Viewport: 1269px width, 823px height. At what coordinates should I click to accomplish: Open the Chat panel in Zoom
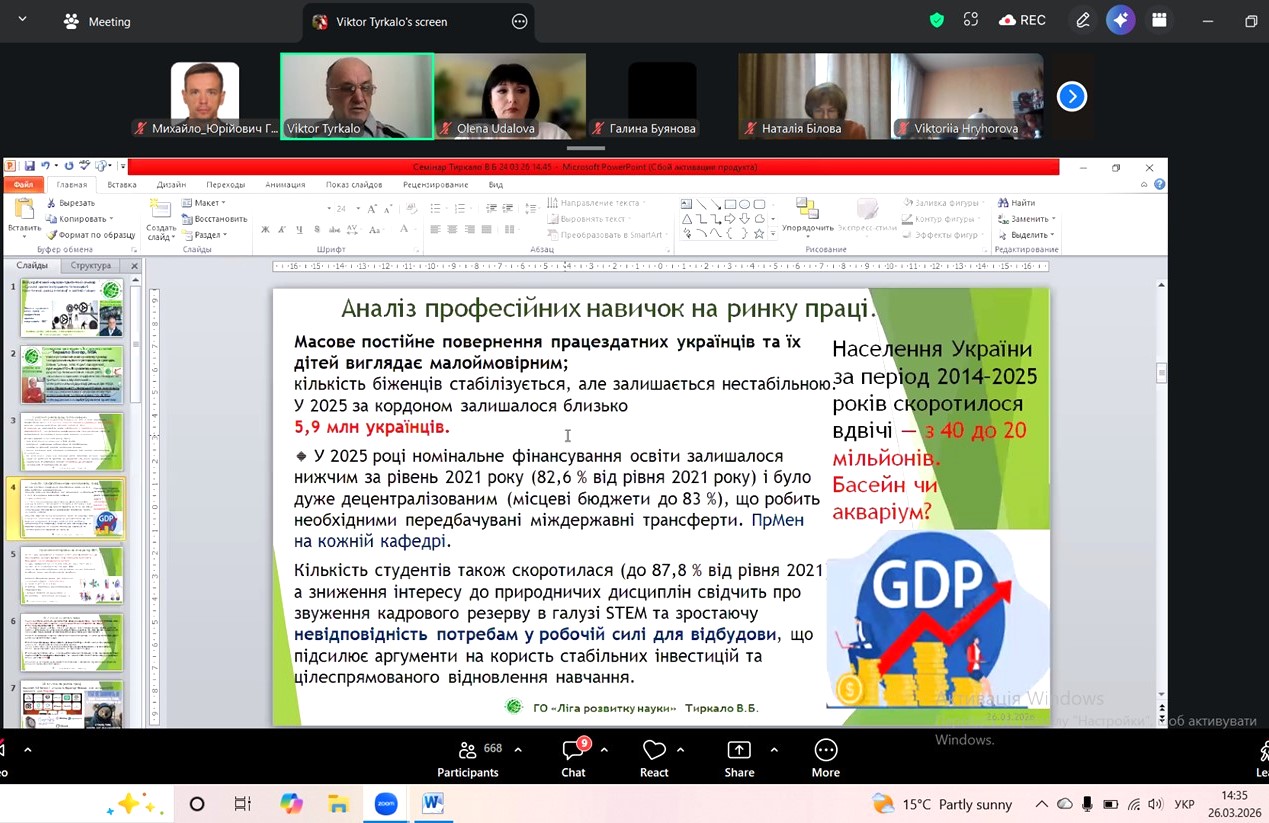573,757
